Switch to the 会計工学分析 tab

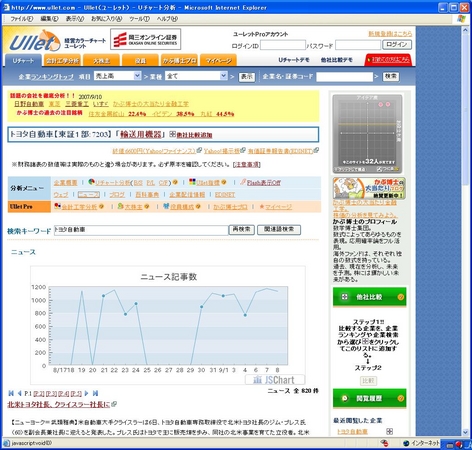62,60
